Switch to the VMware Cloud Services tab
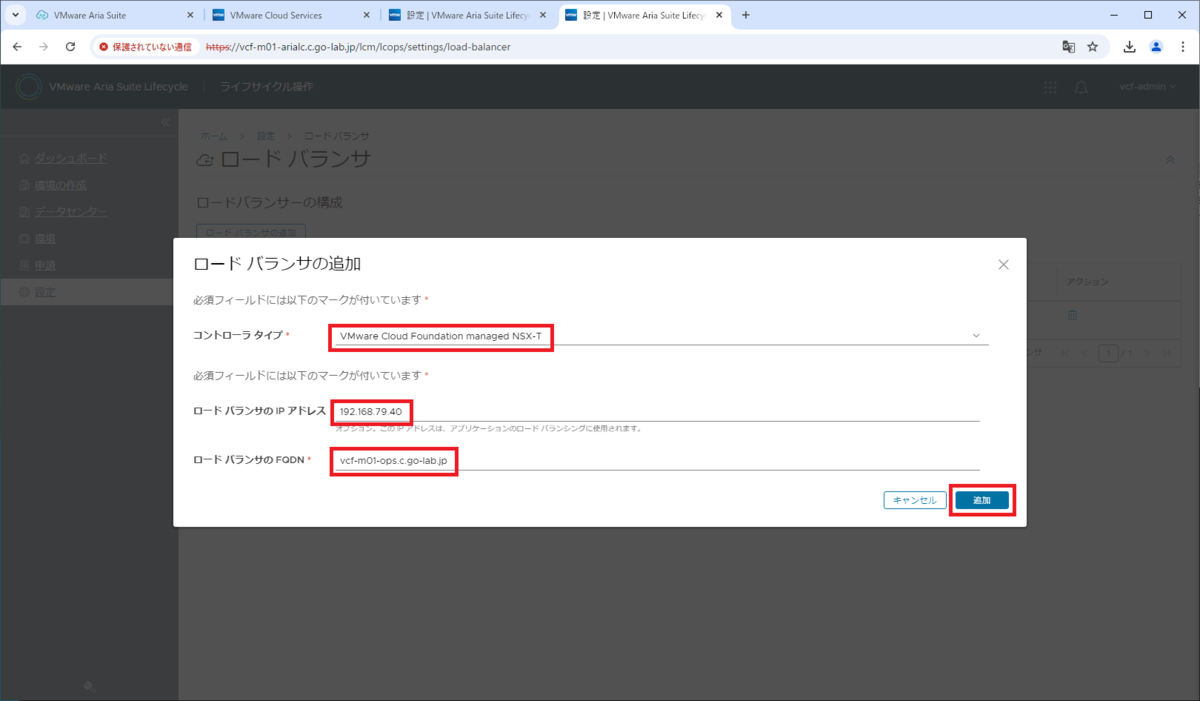The height and width of the screenshot is (701, 1200). (292, 15)
